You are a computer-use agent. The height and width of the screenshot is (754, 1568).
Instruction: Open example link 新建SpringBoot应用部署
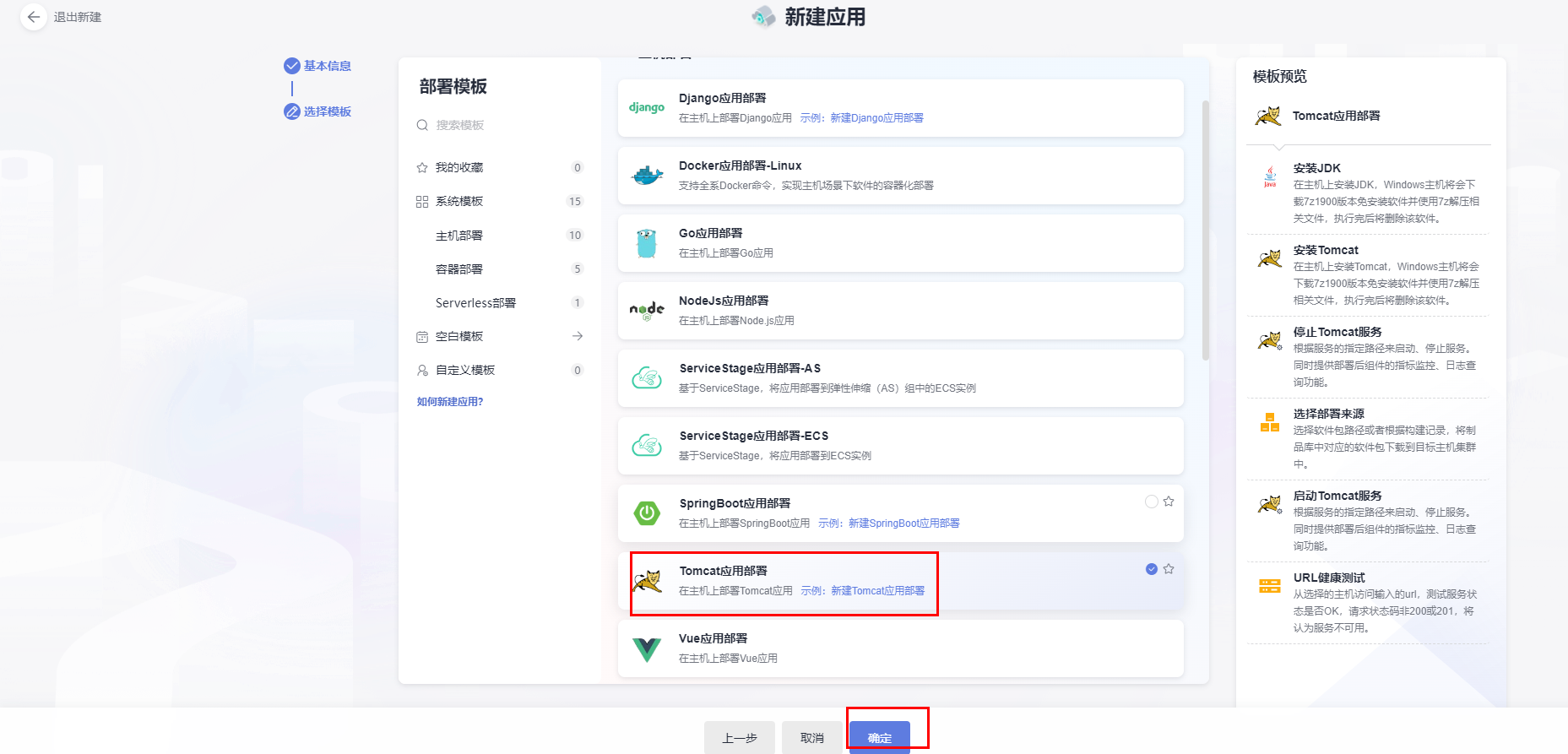click(903, 523)
